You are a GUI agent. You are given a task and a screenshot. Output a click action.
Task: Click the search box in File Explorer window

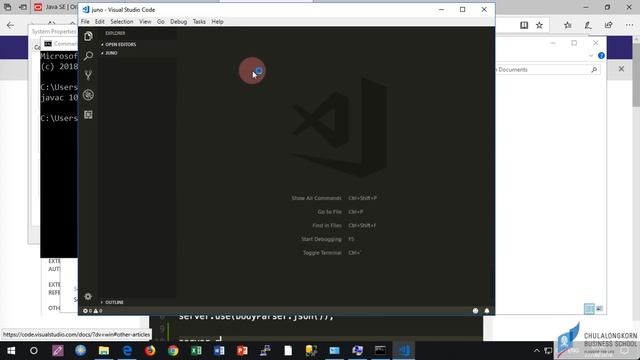click(547, 70)
